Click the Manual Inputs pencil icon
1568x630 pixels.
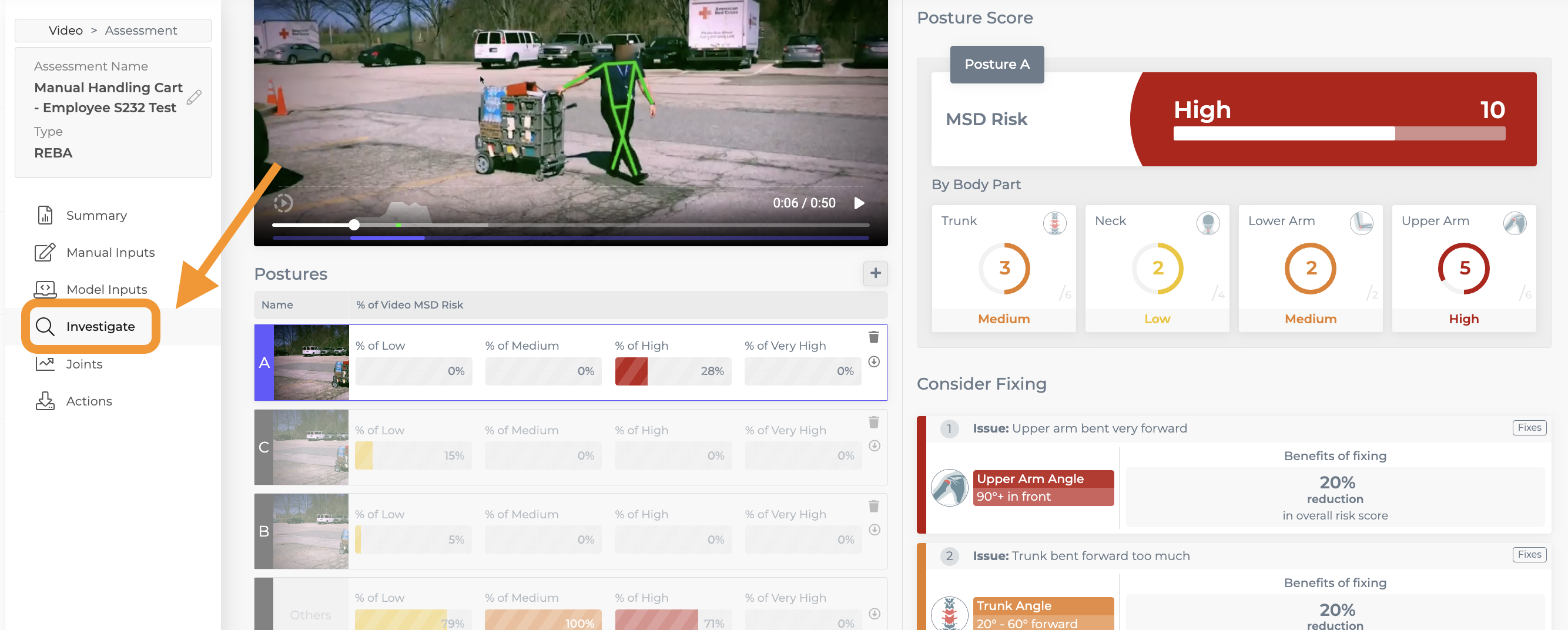click(45, 253)
